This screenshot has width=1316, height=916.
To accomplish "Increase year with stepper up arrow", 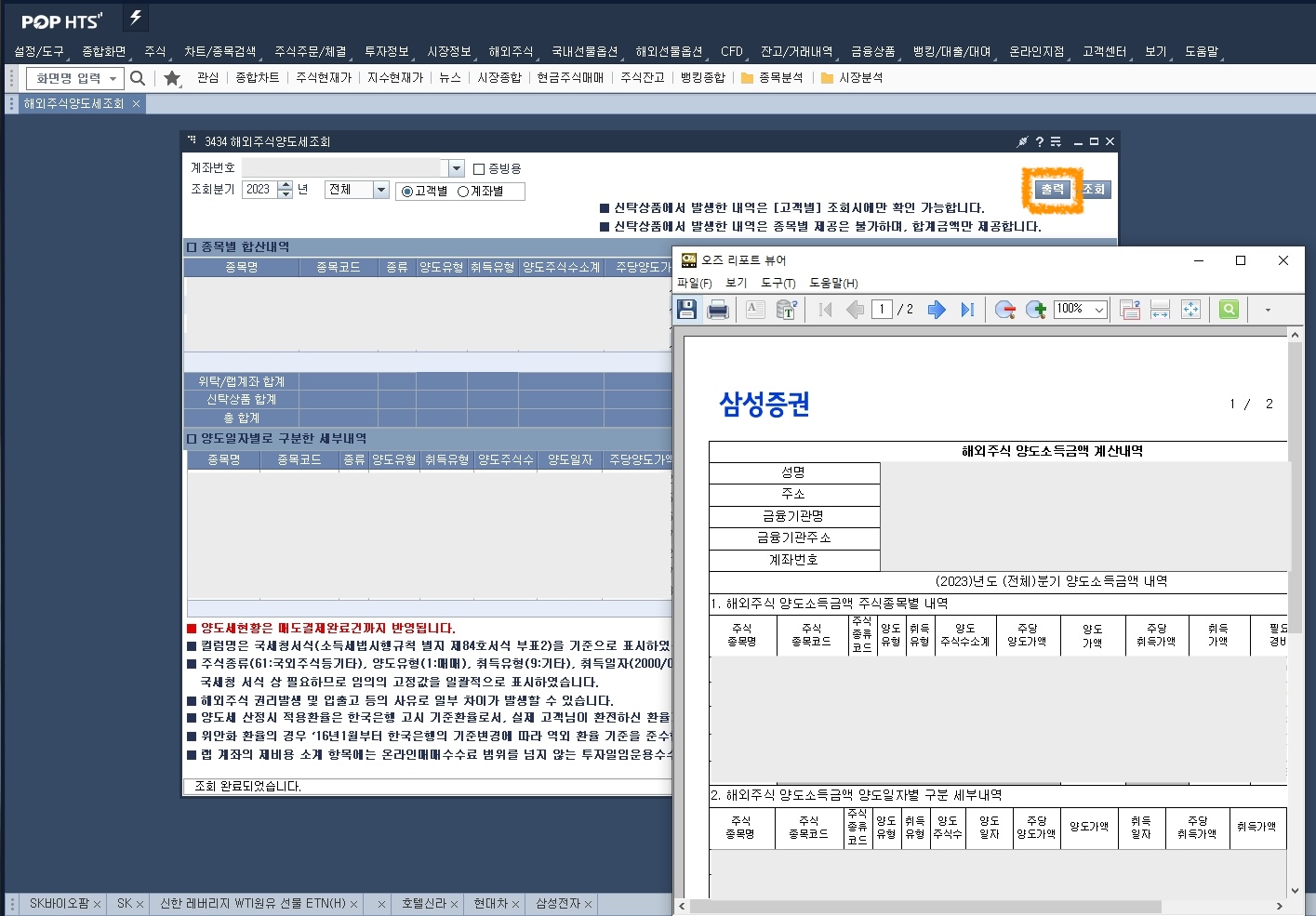I will 286,185.
